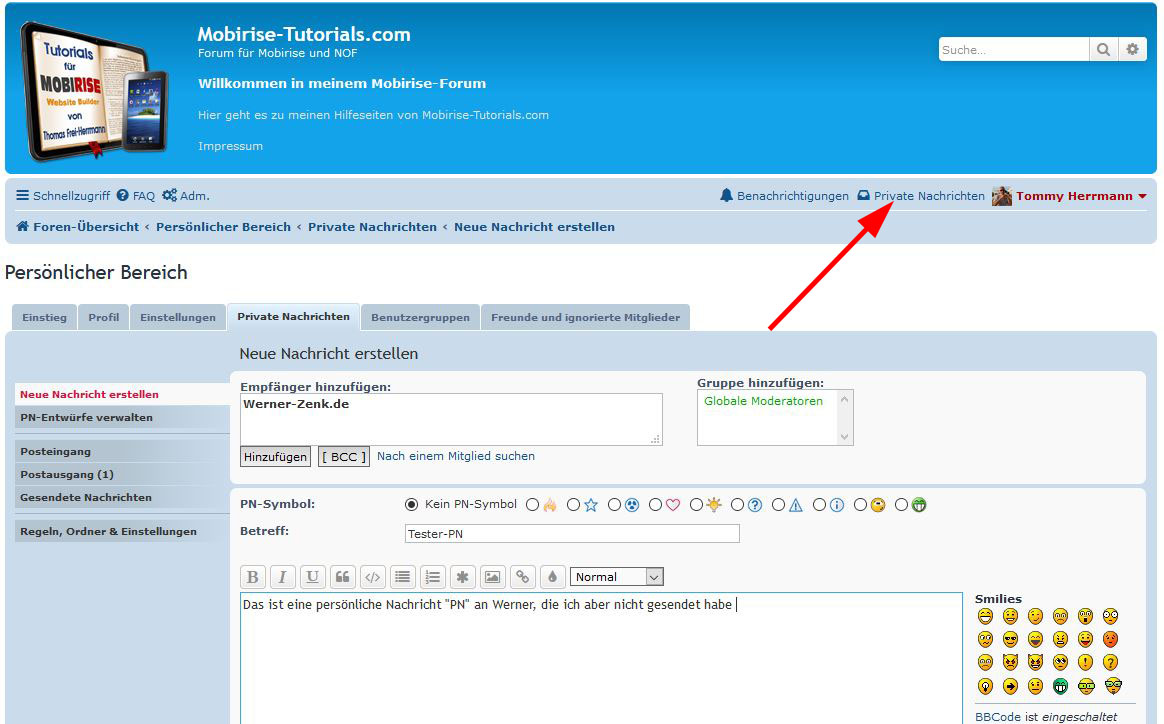Open the Normal font size dropdown
Viewport: 1164px width, 724px height.
tap(617, 577)
